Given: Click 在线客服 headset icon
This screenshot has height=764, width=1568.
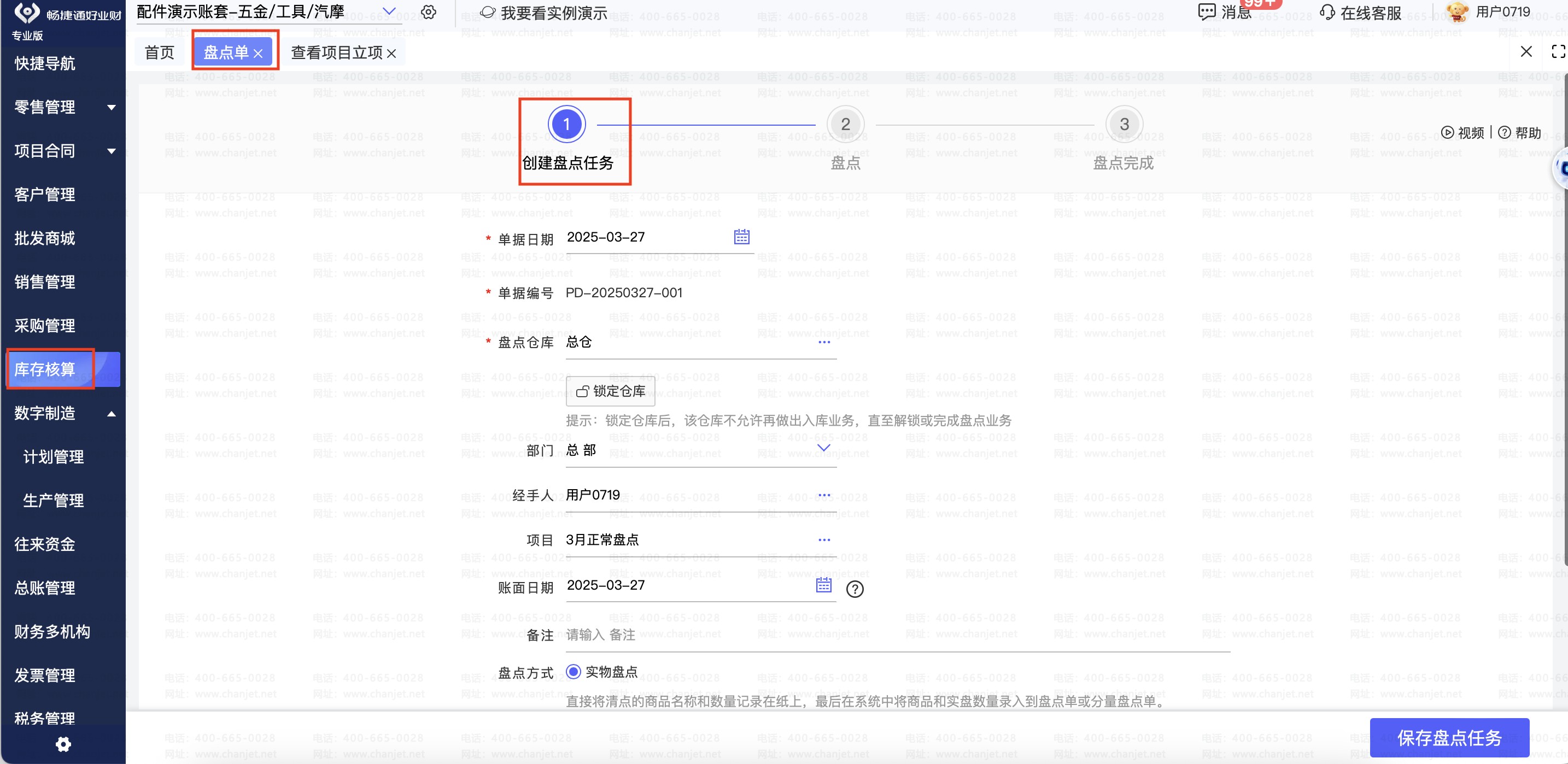Looking at the screenshot, I should [1327, 12].
